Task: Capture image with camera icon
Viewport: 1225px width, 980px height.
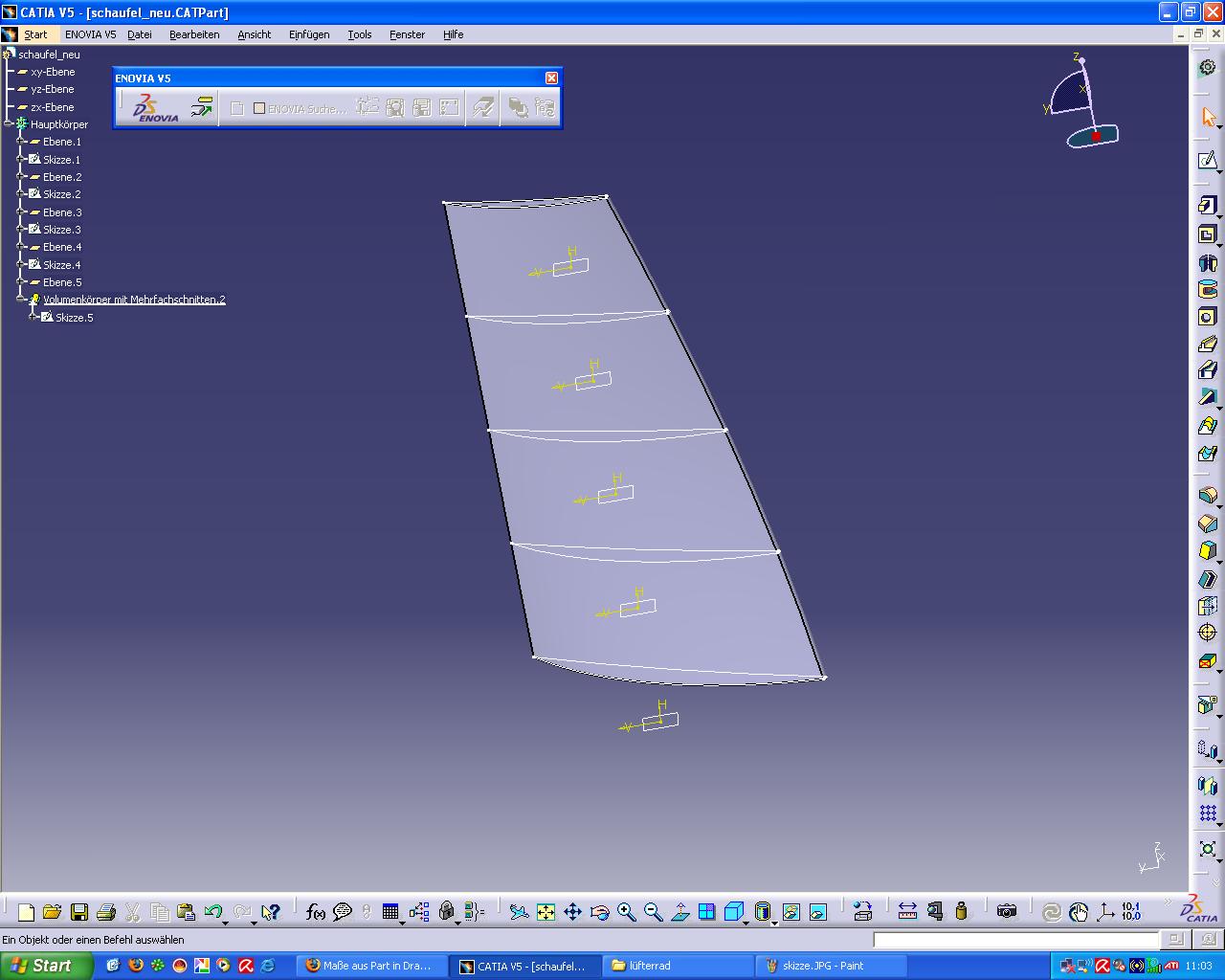Action: point(1006,912)
